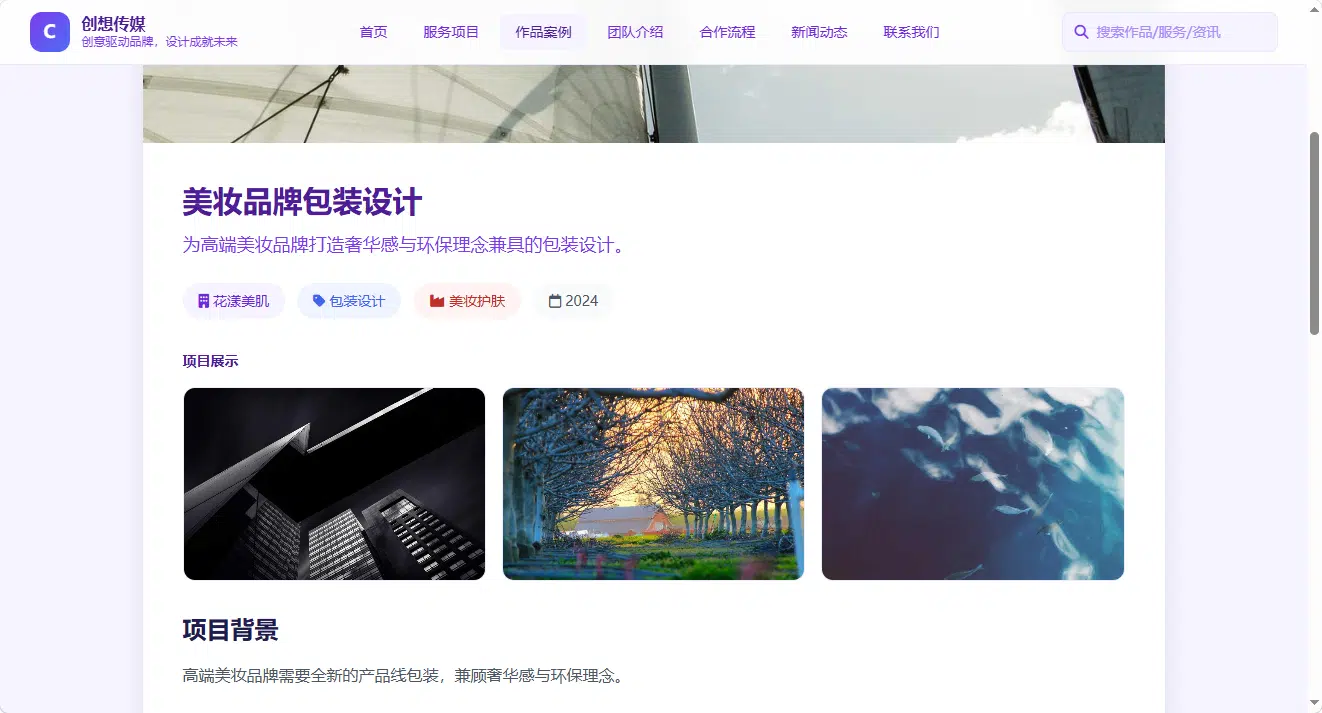This screenshot has width=1322, height=713.
Task: Open the tree-lined orchard path thumbnail
Action: pos(653,484)
